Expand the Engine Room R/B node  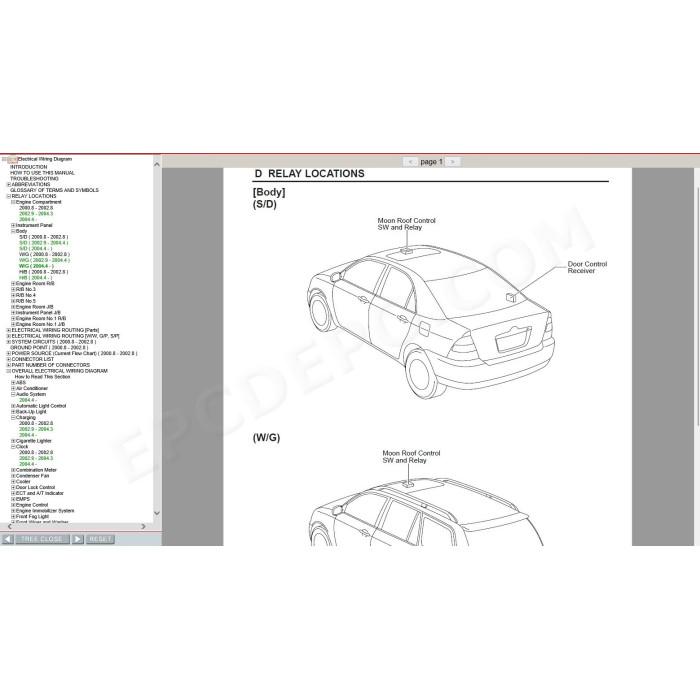tap(13, 283)
